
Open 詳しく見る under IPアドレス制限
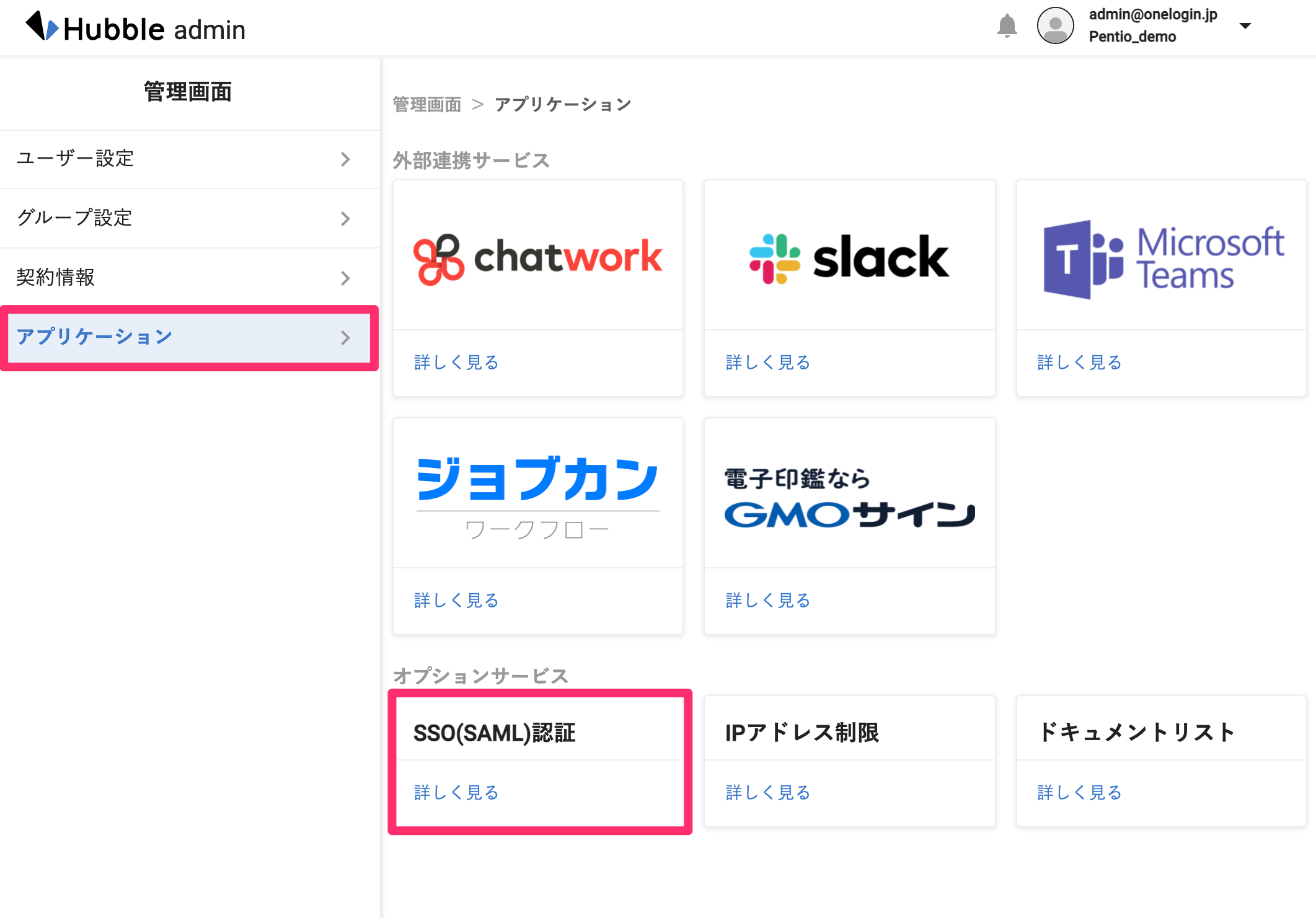click(x=768, y=792)
